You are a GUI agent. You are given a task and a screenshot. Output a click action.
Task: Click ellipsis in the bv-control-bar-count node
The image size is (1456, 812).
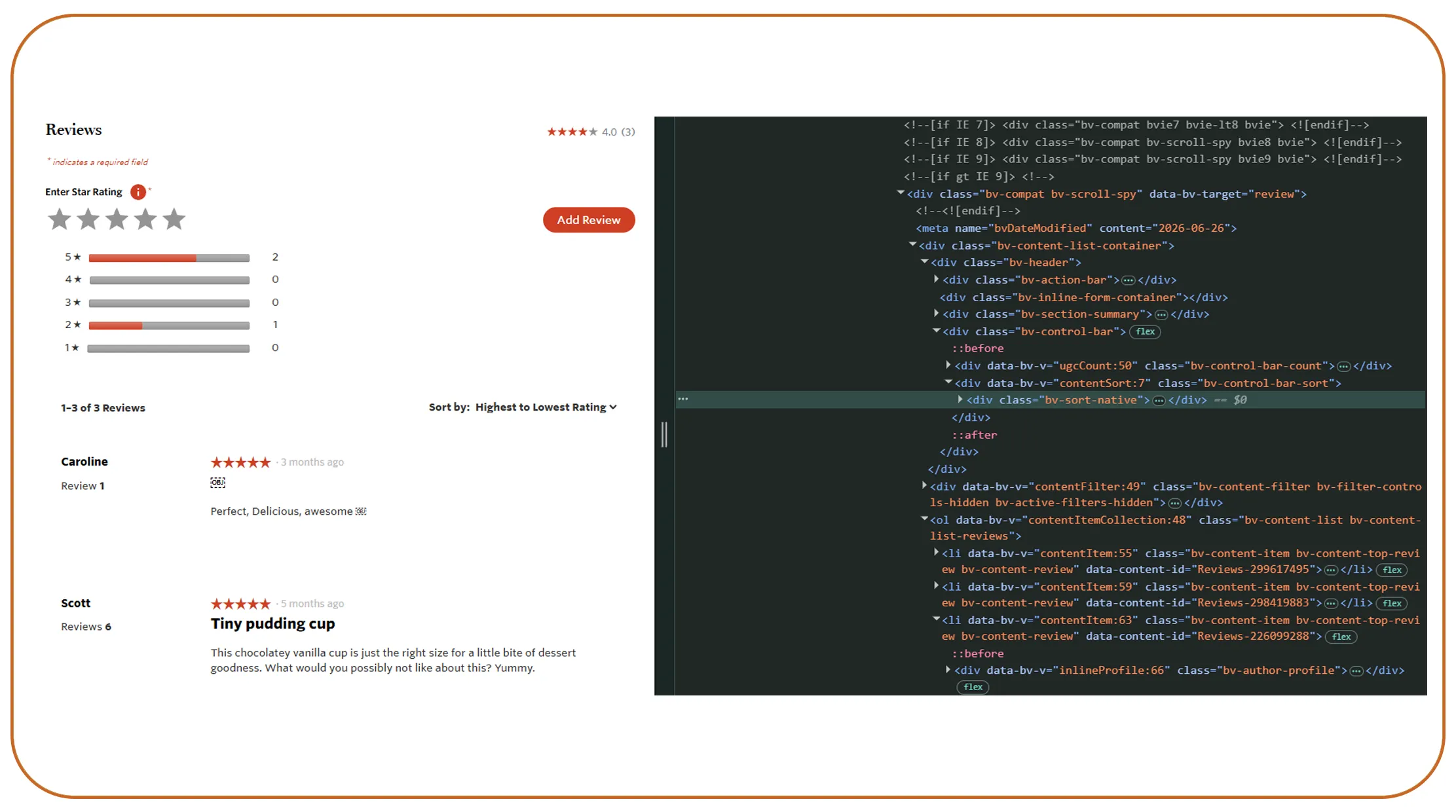tap(1344, 367)
